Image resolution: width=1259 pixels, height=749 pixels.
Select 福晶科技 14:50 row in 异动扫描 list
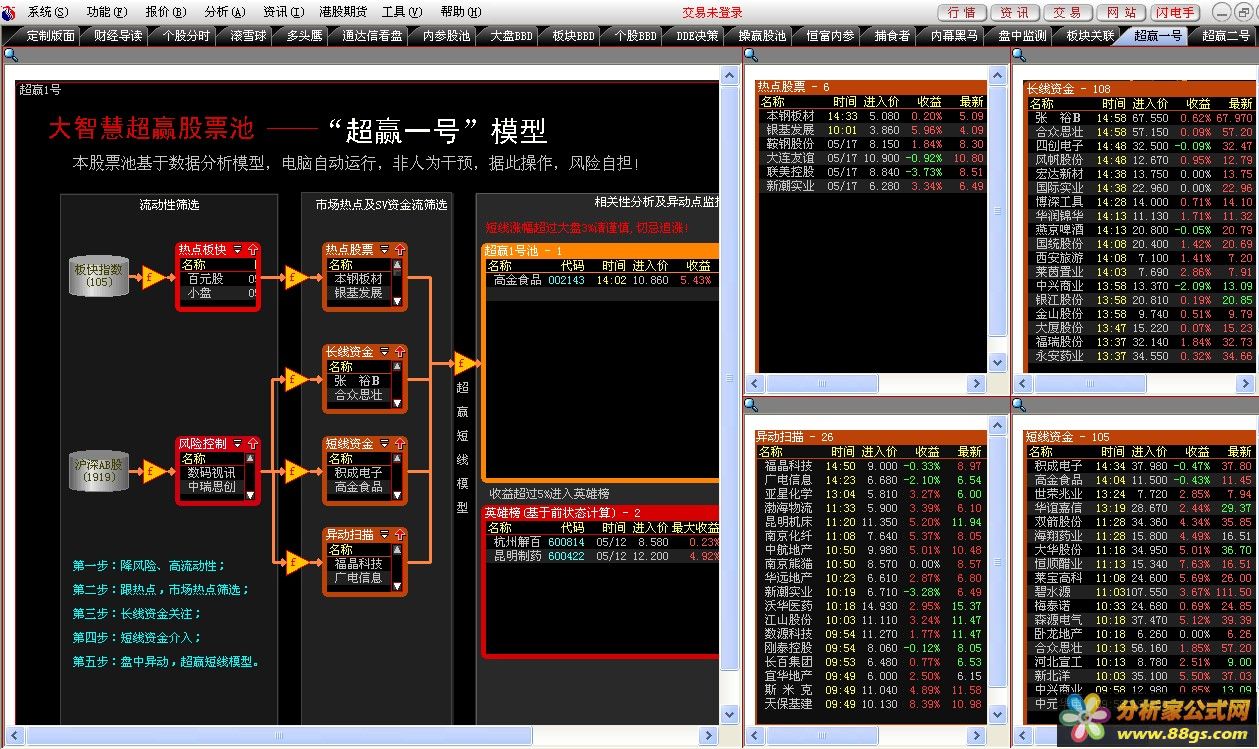872,466
